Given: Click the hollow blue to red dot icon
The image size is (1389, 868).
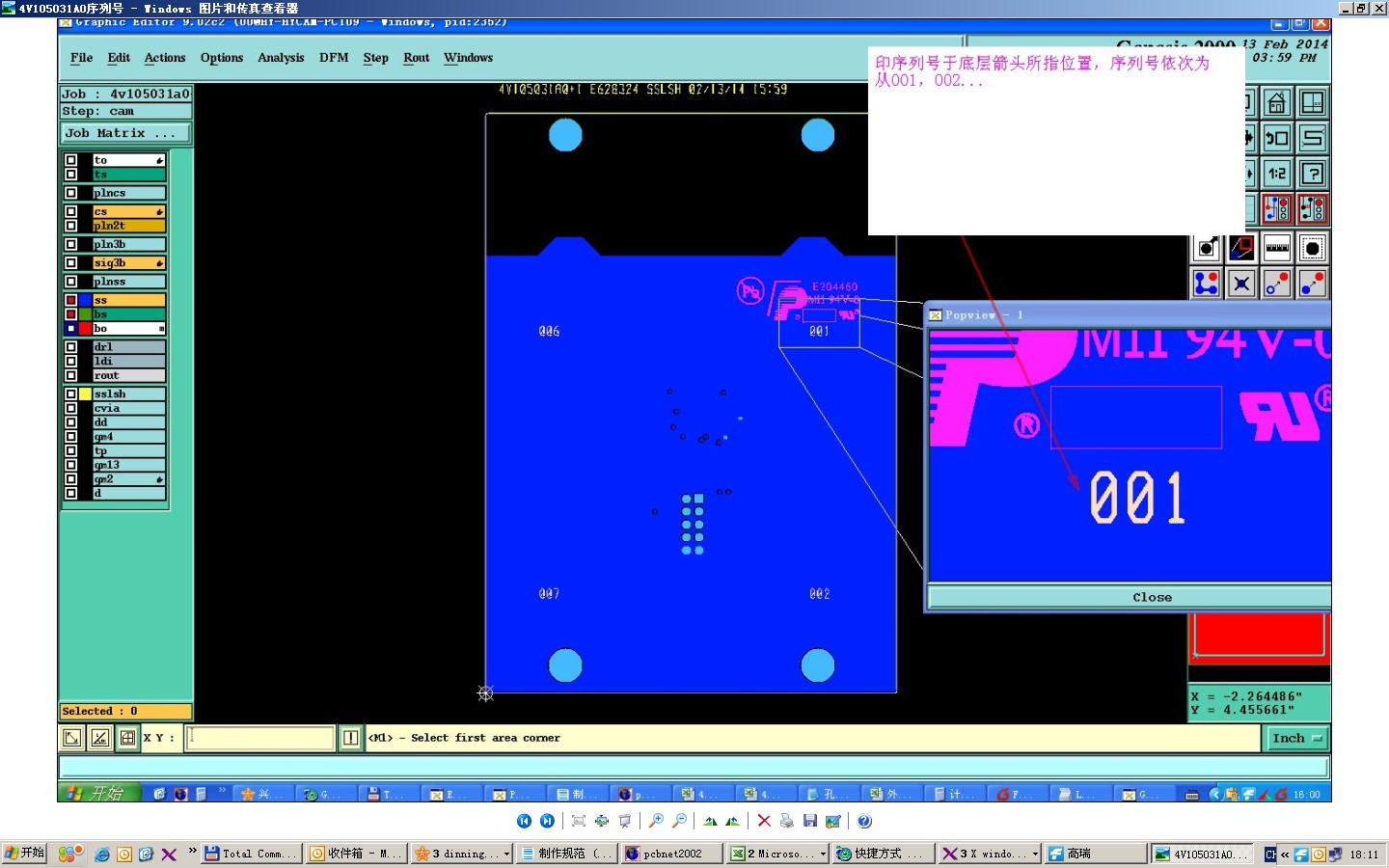Looking at the screenshot, I should (x=1277, y=284).
